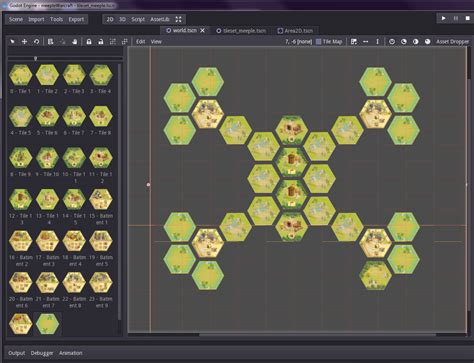Screen dimensions: 474x363
Task: Open the canvas Edit dropdown menu
Action: [x=140, y=42]
